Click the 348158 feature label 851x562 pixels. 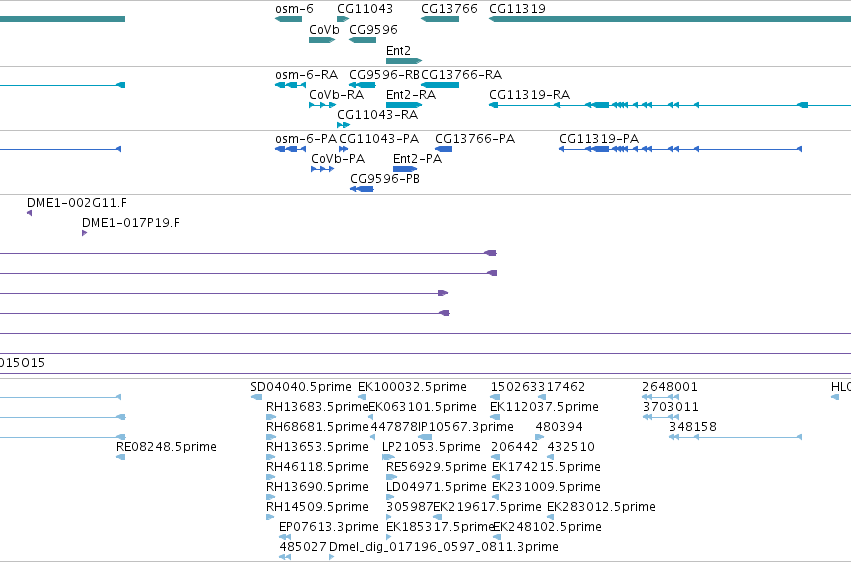pos(693,427)
